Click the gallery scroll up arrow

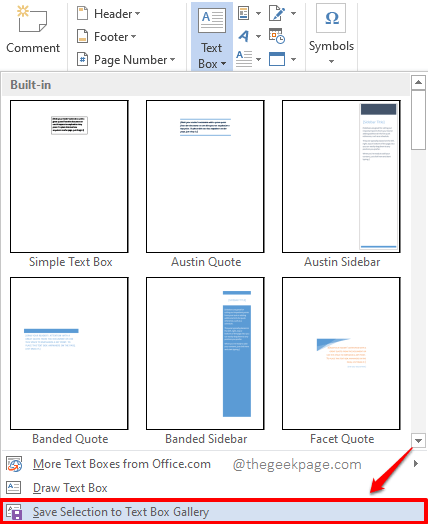[x=418, y=83]
